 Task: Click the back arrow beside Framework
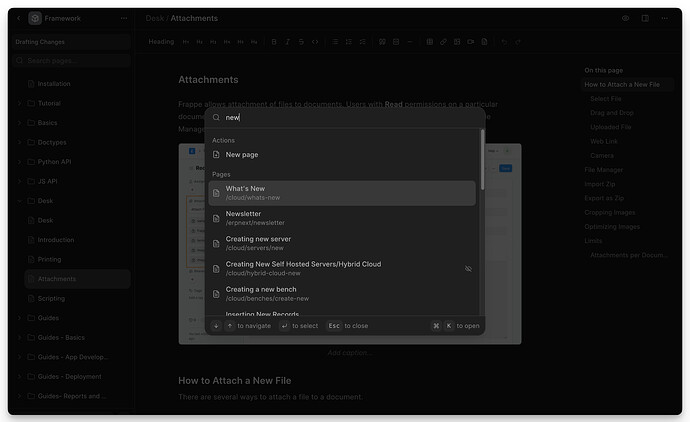(x=18, y=18)
